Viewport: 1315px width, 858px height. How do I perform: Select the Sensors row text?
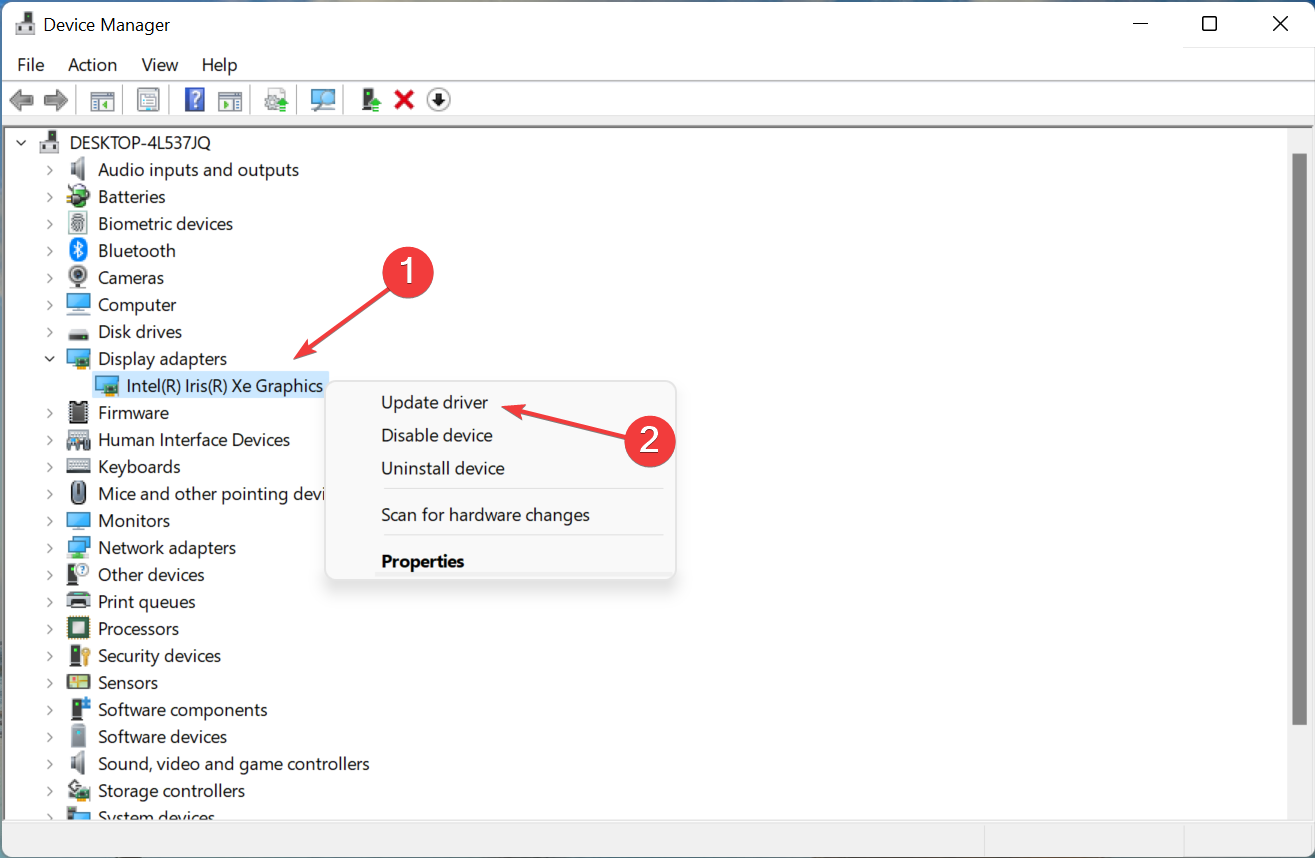pyautogui.click(x=128, y=683)
